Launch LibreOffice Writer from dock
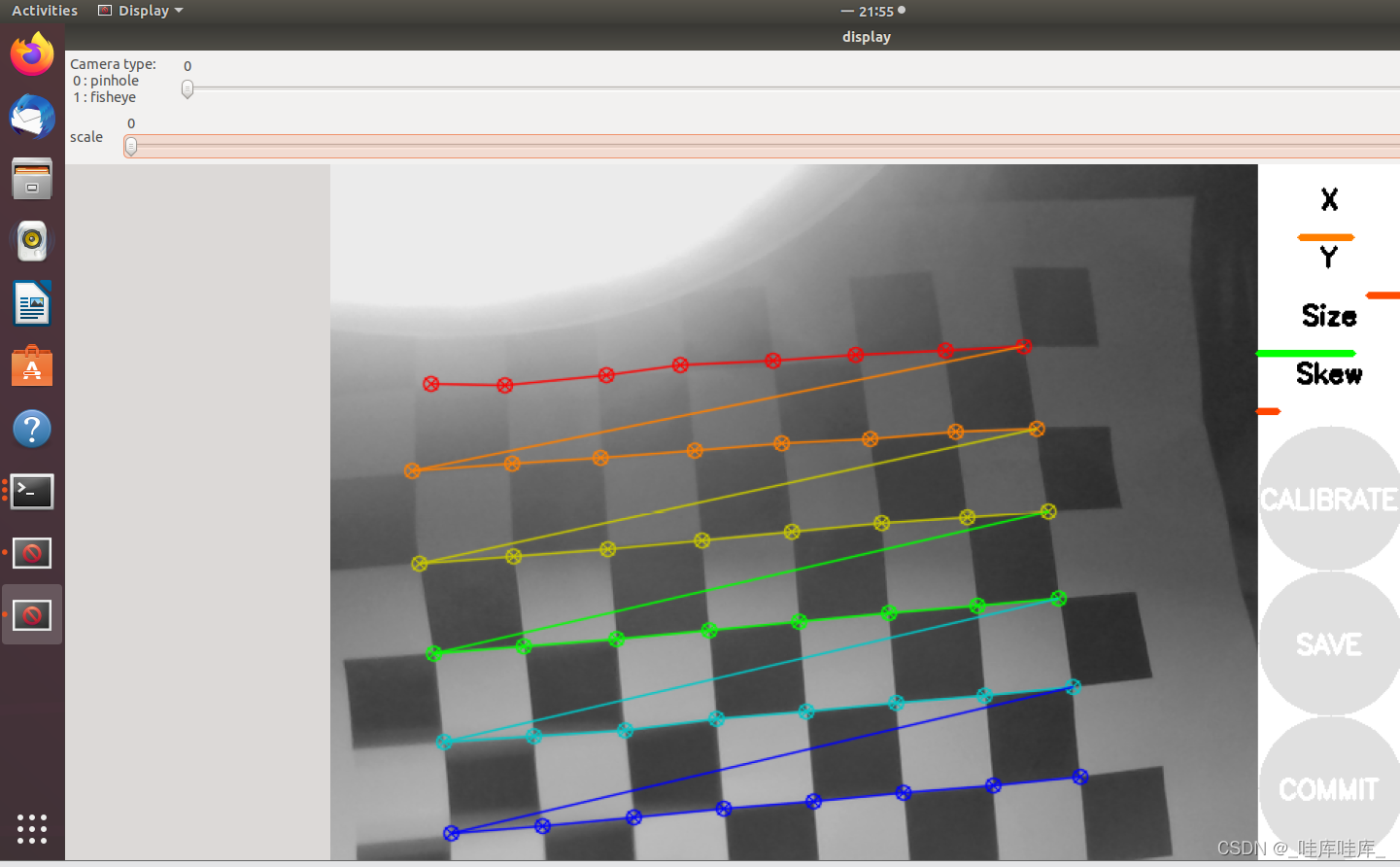 point(32,303)
